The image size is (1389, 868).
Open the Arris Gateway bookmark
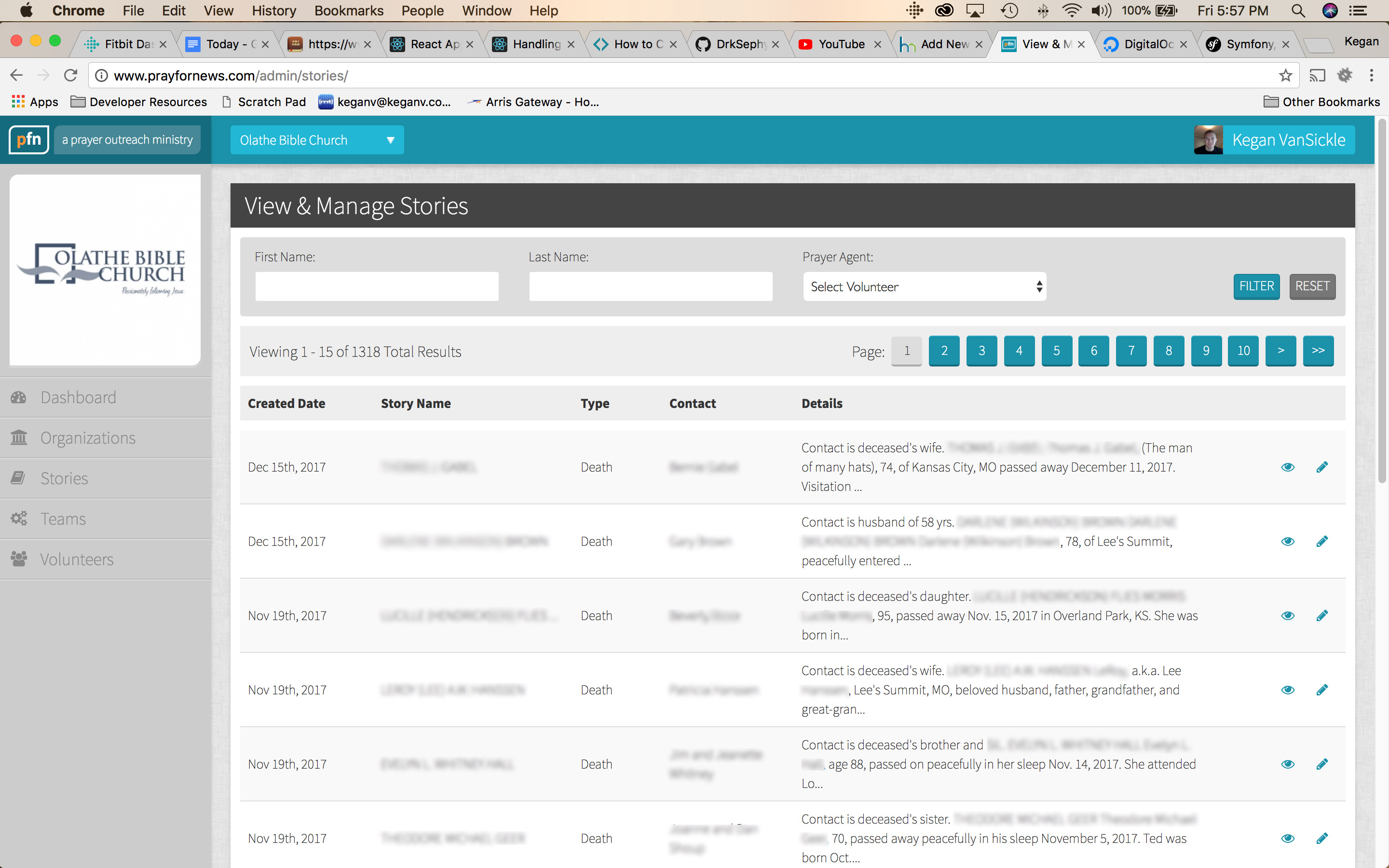[532, 102]
